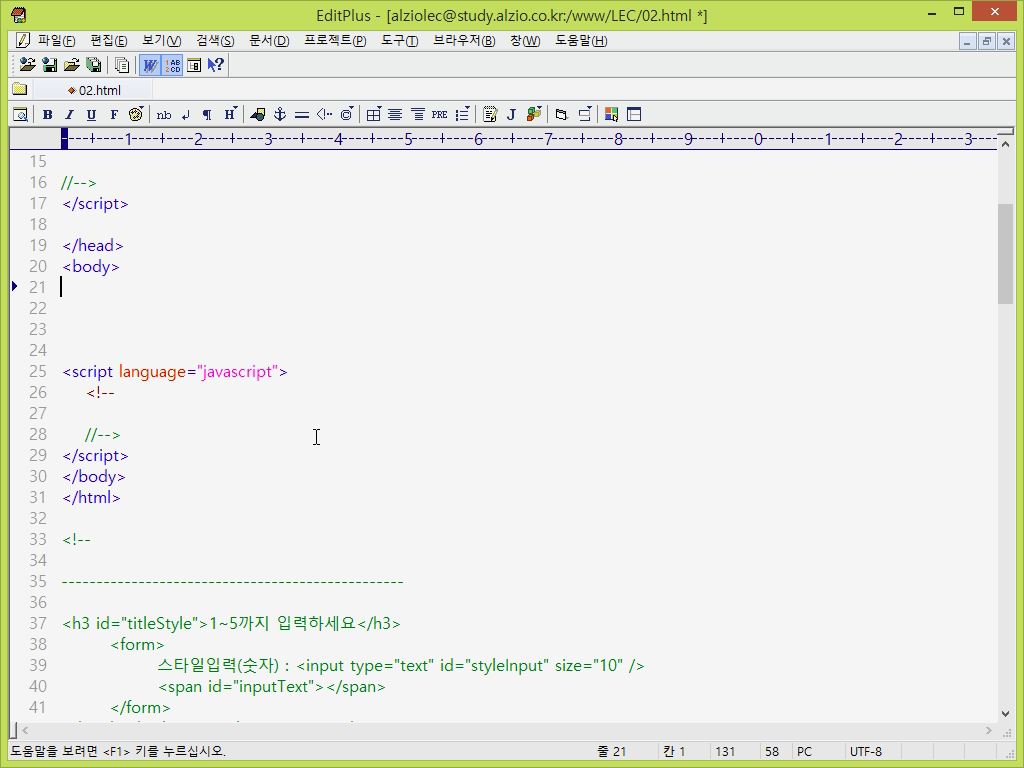
Task: Click the view in browser icon
Action: [20, 114]
